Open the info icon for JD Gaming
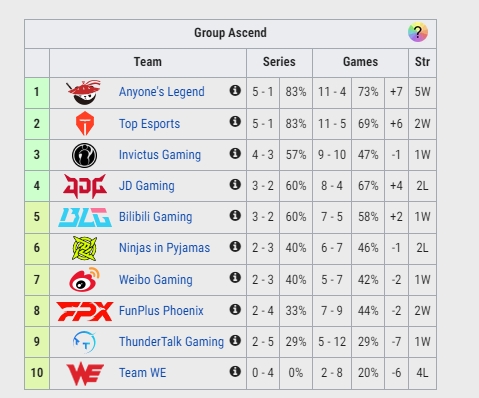The height and width of the screenshot is (398, 479). 235,184
